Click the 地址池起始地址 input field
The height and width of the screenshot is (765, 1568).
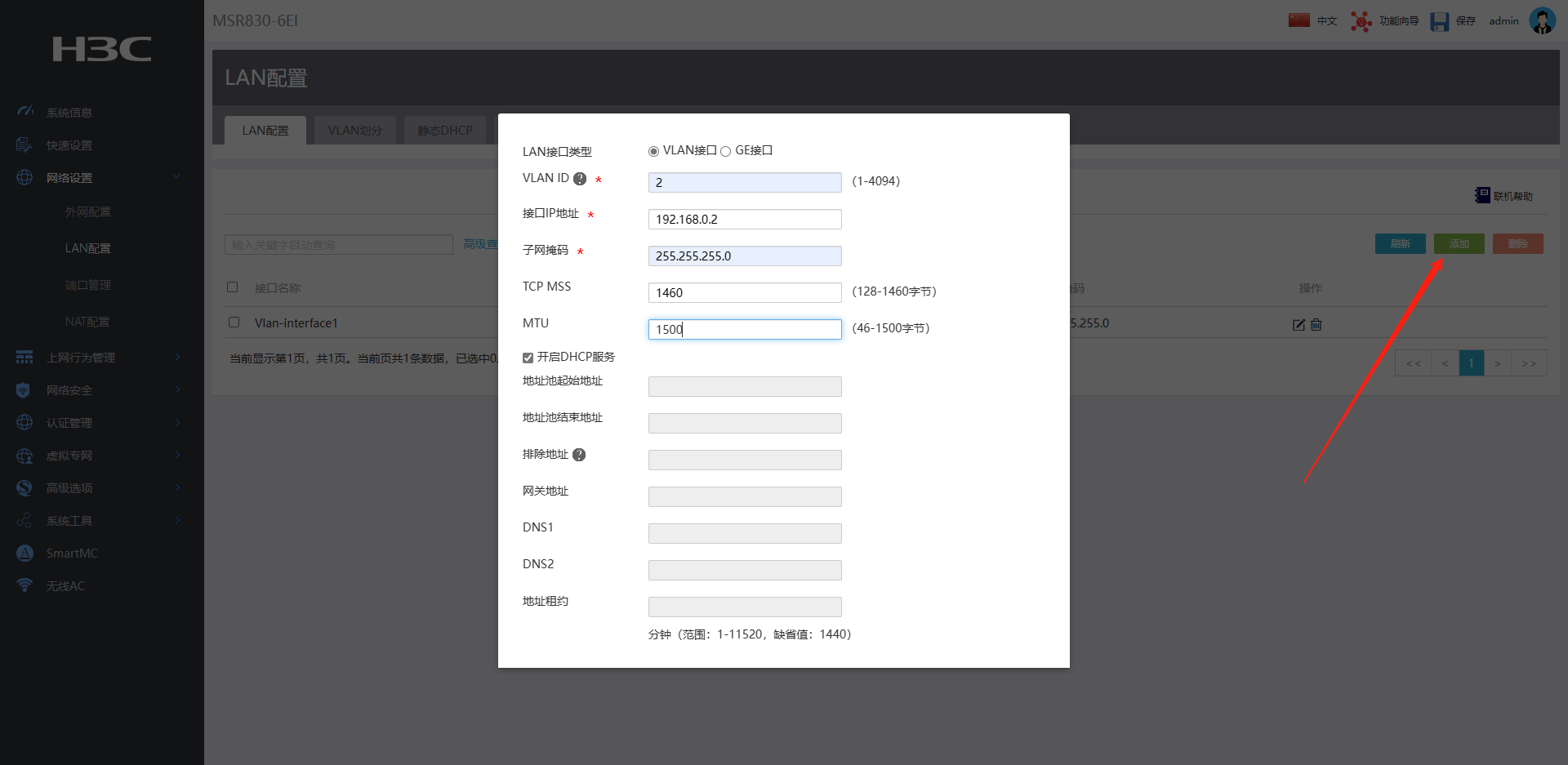[745, 386]
